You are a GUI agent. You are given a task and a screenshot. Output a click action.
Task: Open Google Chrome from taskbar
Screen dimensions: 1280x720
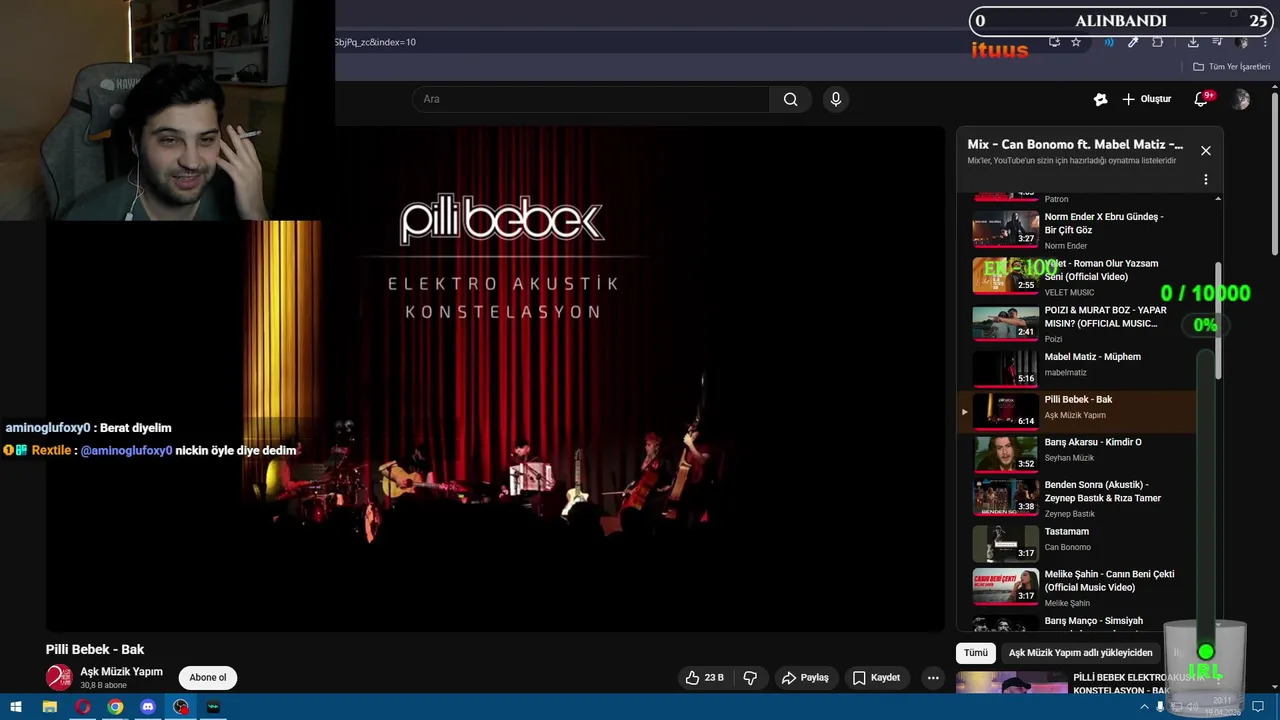(115, 707)
